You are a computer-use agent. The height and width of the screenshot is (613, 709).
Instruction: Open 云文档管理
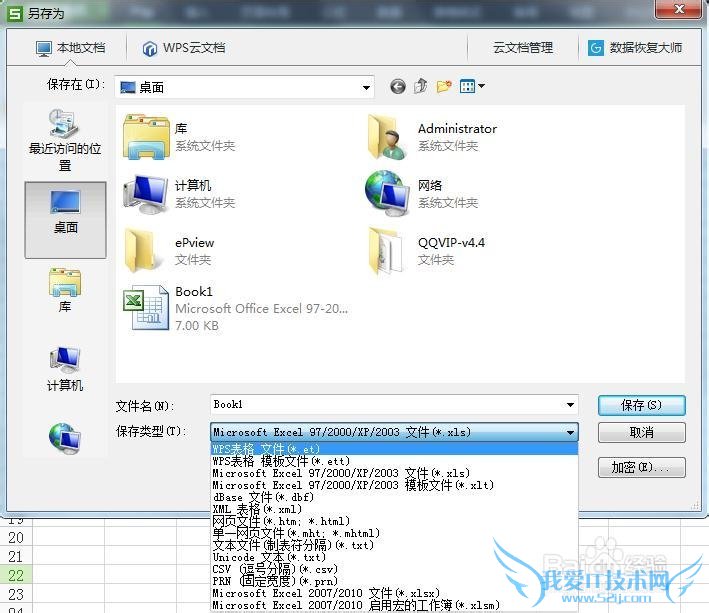coord(523,48)
